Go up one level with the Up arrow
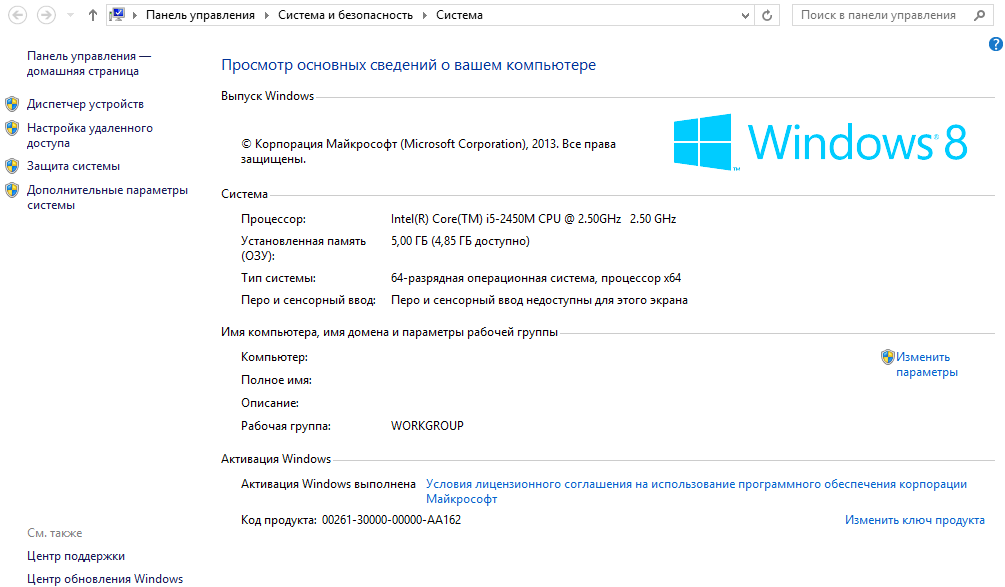Viewport: 1005px width, 587px height. click(93, 15)
